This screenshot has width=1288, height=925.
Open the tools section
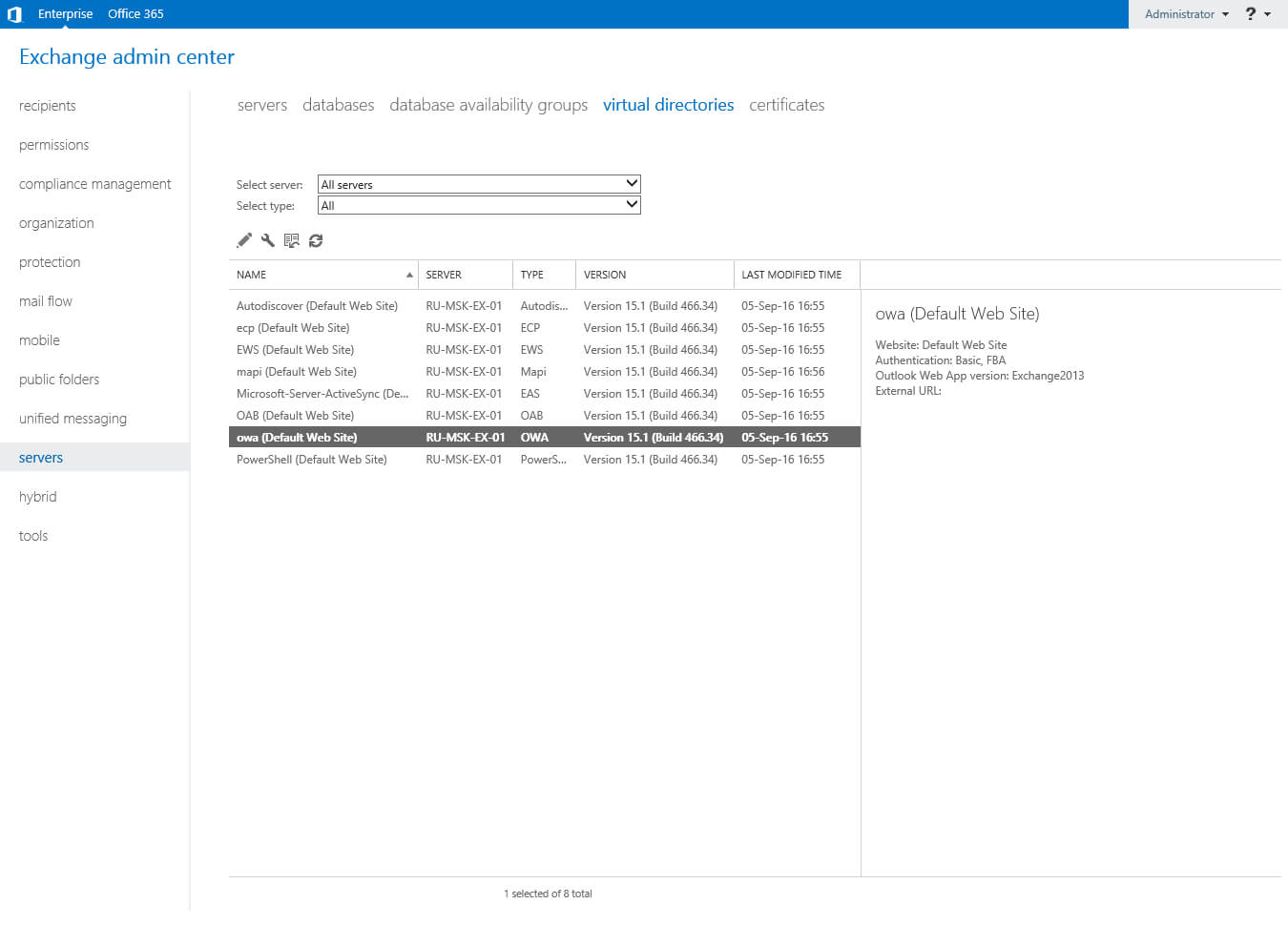[x=33, y=536]
